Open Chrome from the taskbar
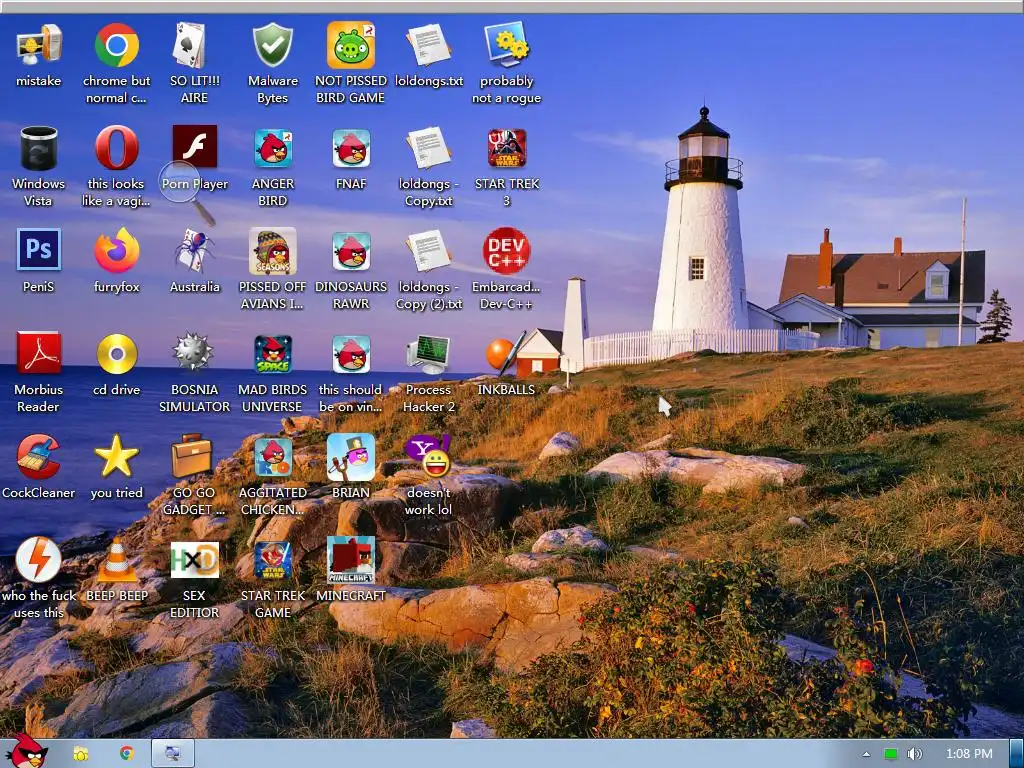 point(127,754)
